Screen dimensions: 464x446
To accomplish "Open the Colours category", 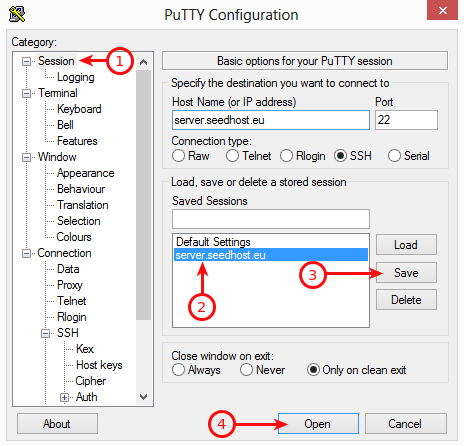I will [74, 237].
